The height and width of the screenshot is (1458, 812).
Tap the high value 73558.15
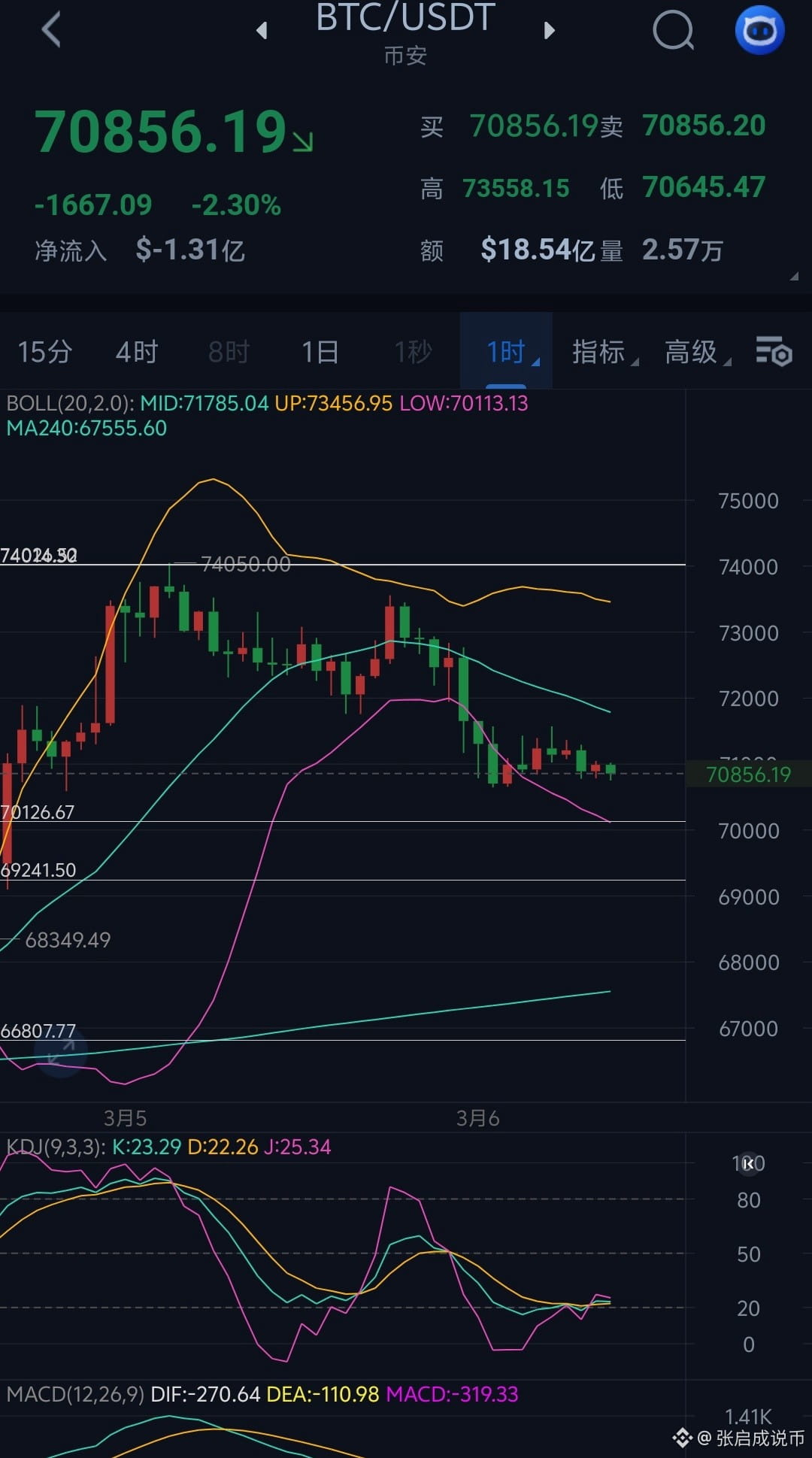click(x=516, y=188)
